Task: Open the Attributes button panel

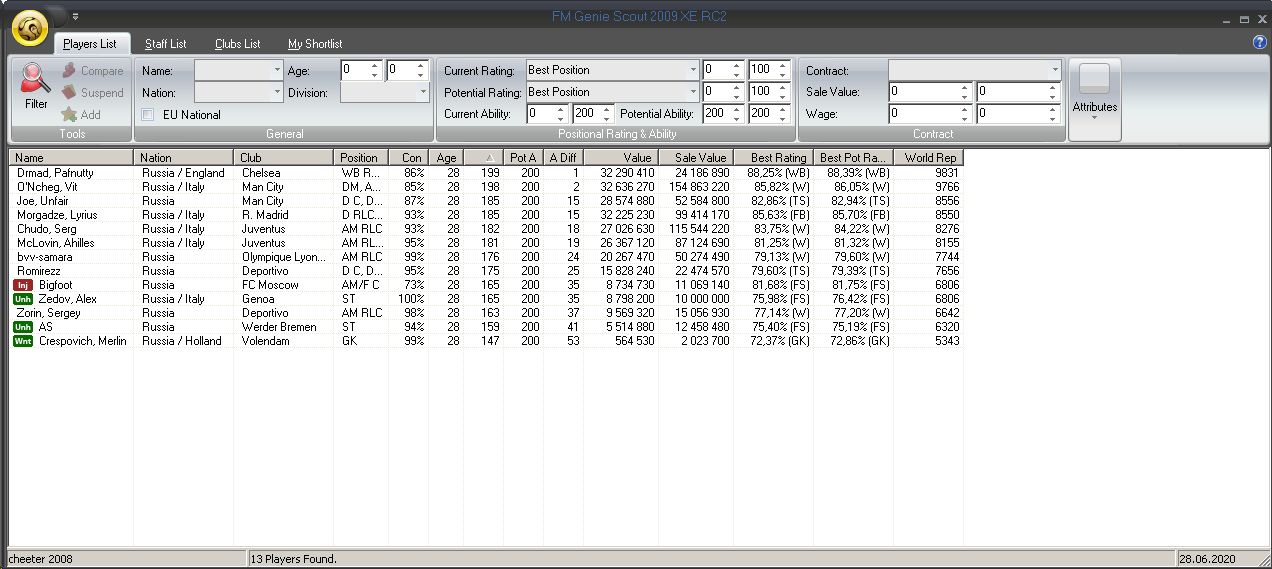Action: [x=1095, y=98]
